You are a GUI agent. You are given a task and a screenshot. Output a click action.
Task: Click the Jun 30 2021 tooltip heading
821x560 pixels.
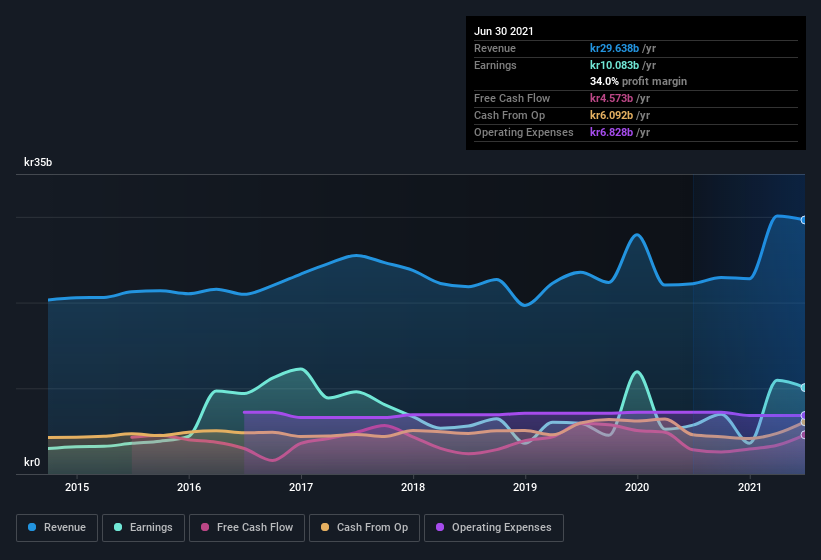pyautogui.click(x=504, y=31)
